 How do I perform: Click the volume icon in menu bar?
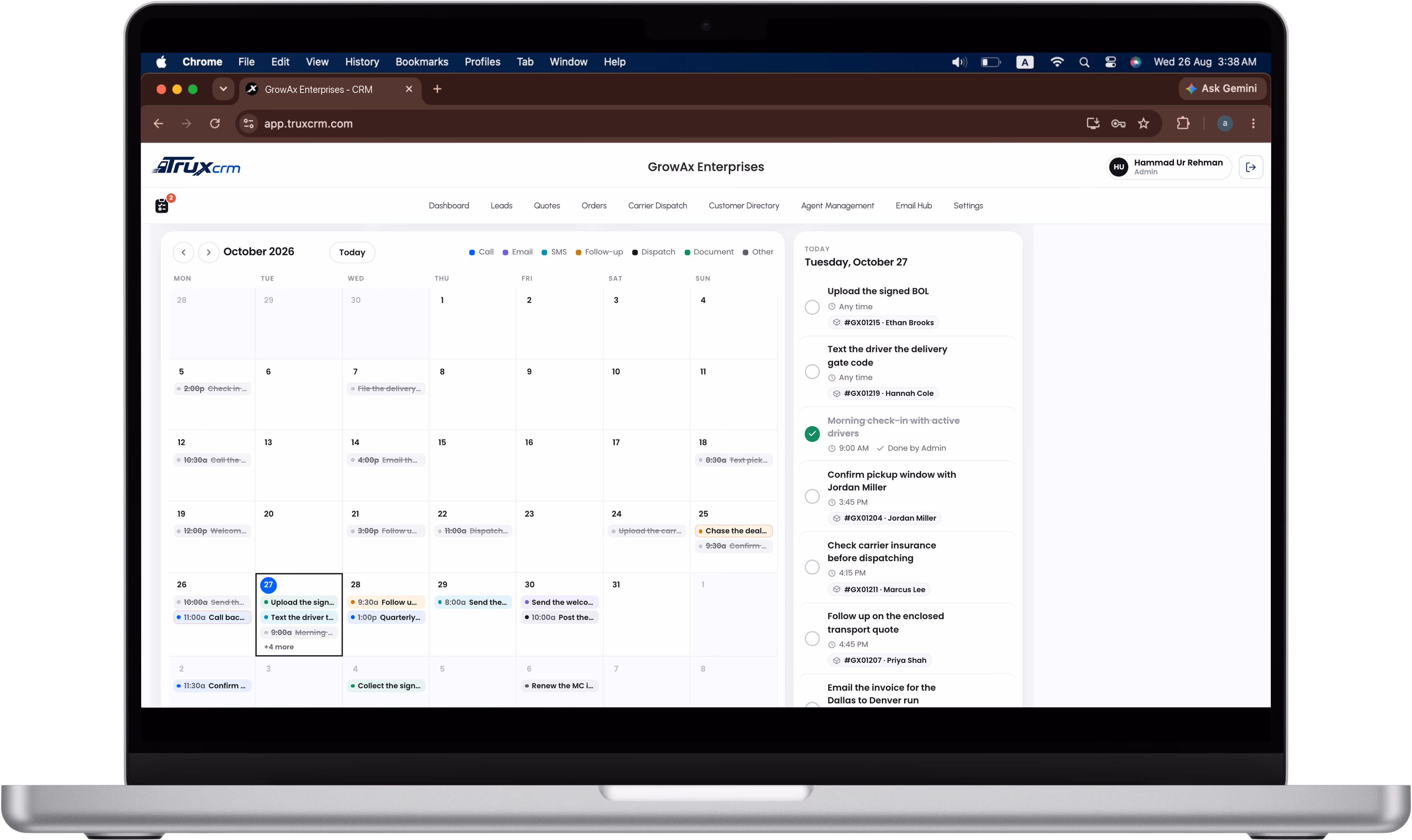pyautogui.click(x=959, y=62)
